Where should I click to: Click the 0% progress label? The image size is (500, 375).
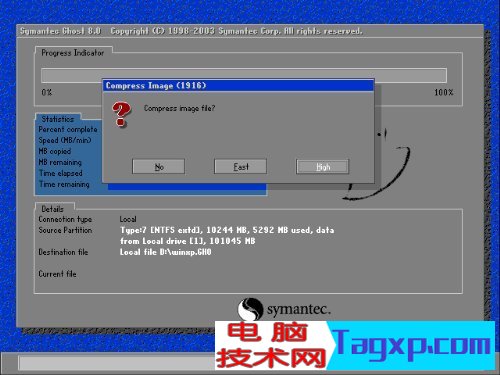click(x=47, y=92)
